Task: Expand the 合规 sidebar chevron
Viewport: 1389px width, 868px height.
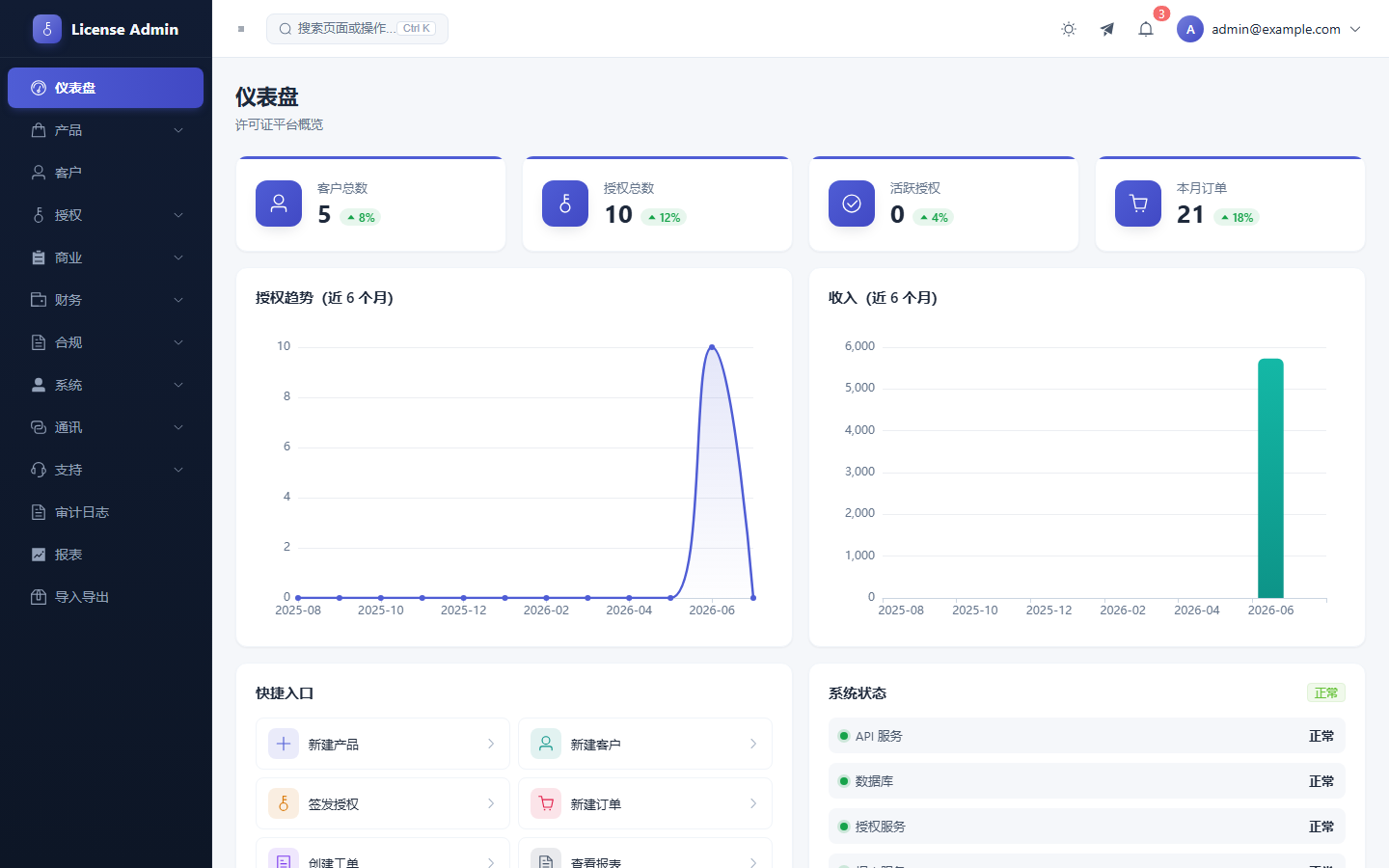Action: pos(178,342)
